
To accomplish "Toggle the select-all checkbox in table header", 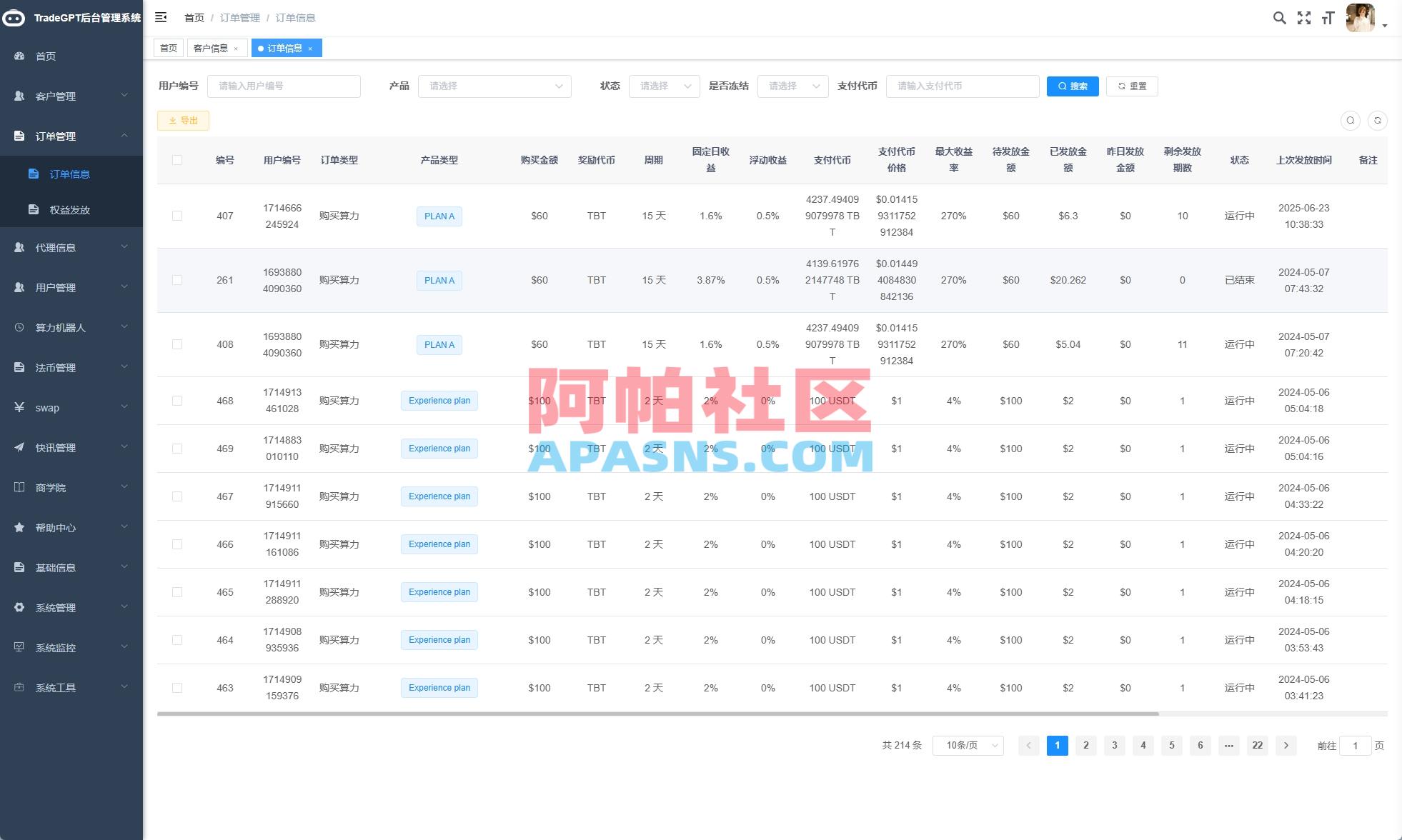I will pyautogui.click(x=177, y=160).
